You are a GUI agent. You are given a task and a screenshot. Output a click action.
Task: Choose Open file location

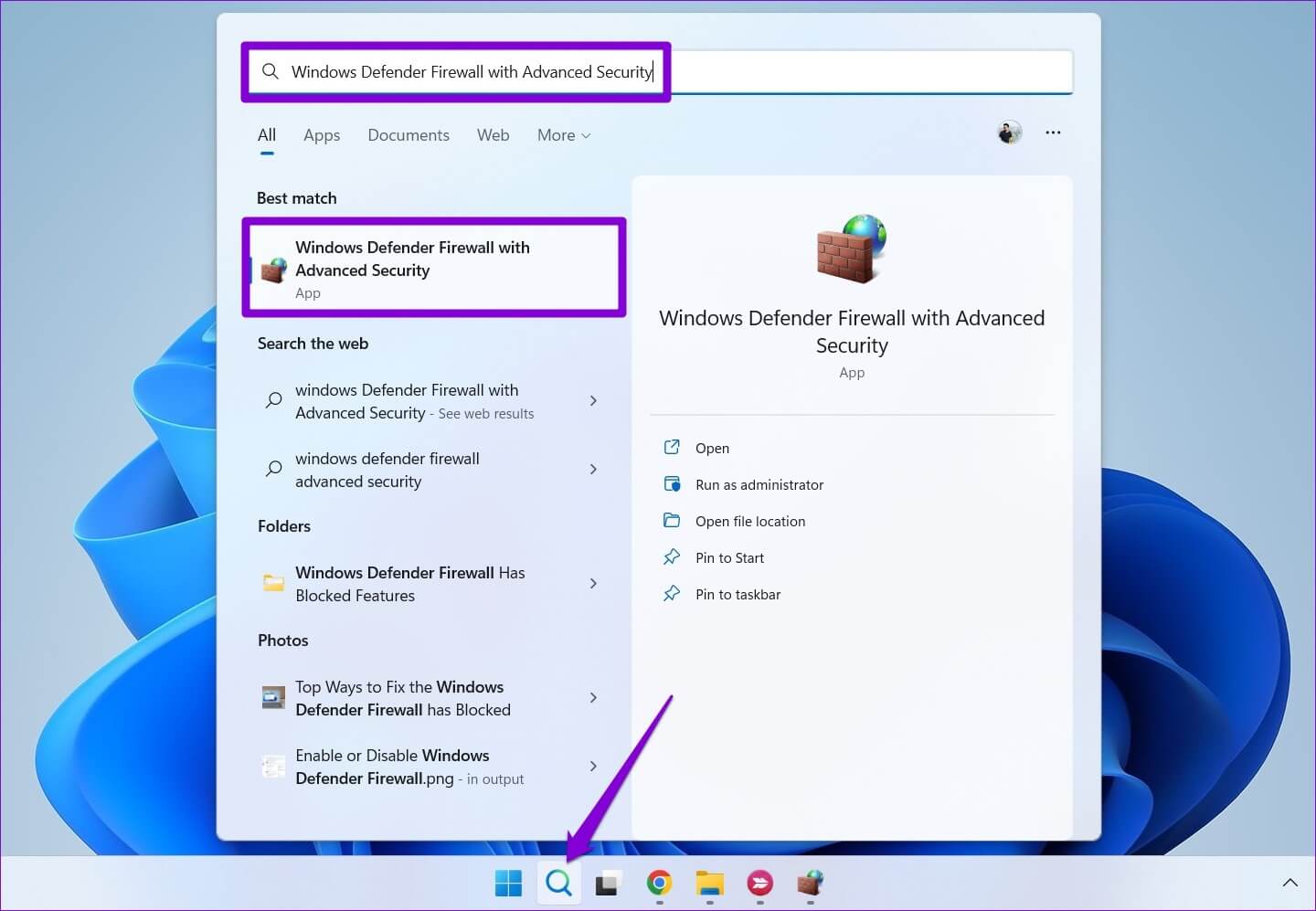tap(750, 521)
